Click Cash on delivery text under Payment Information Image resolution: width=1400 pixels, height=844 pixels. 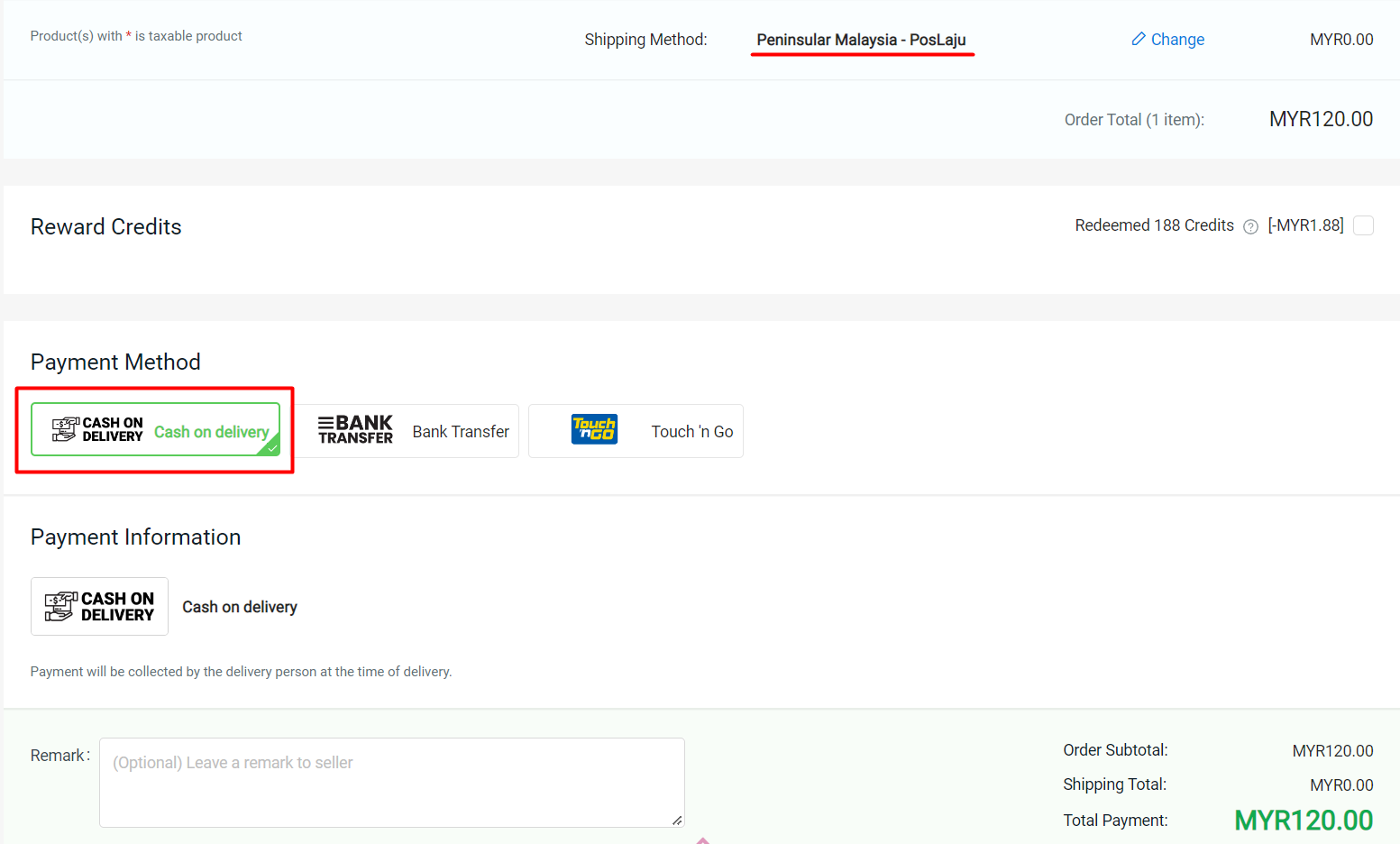click(x=240, y=607)
